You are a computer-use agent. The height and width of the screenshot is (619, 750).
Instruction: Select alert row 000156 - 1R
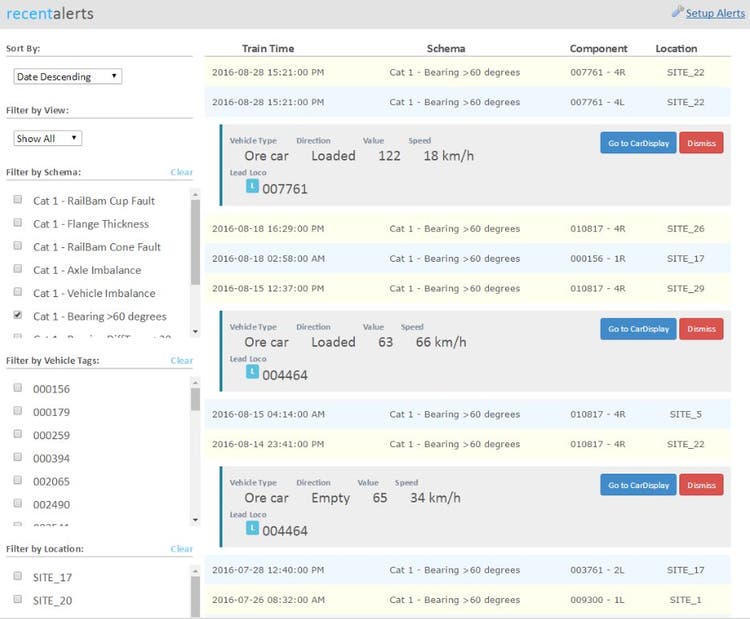[467, 258]
